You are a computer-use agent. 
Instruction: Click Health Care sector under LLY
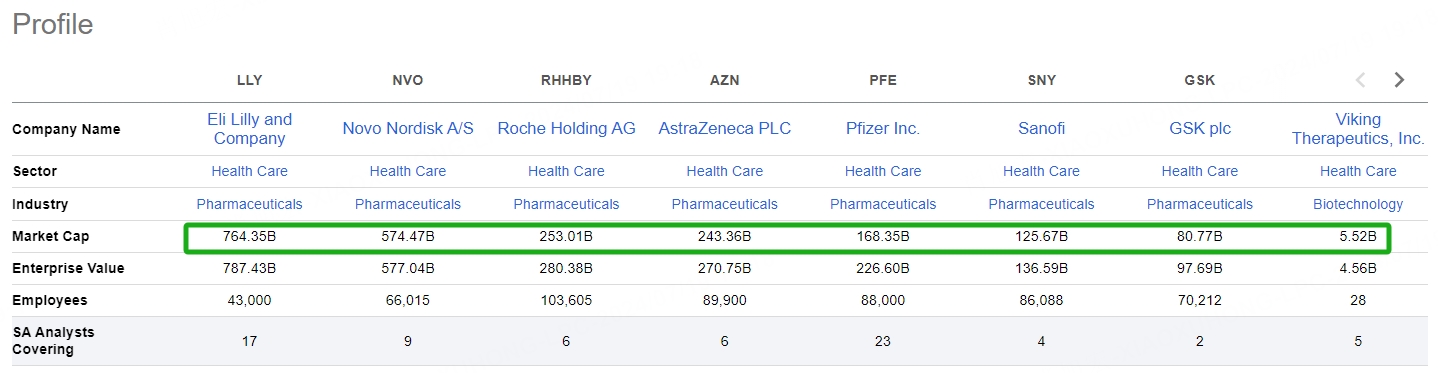pos(250,171)
